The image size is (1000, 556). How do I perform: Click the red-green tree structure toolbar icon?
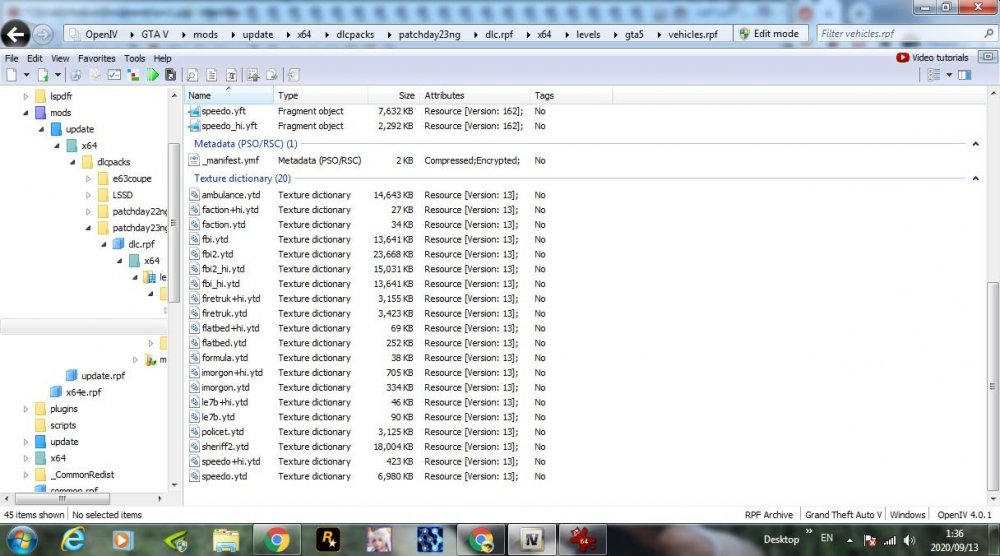point(133,75)
